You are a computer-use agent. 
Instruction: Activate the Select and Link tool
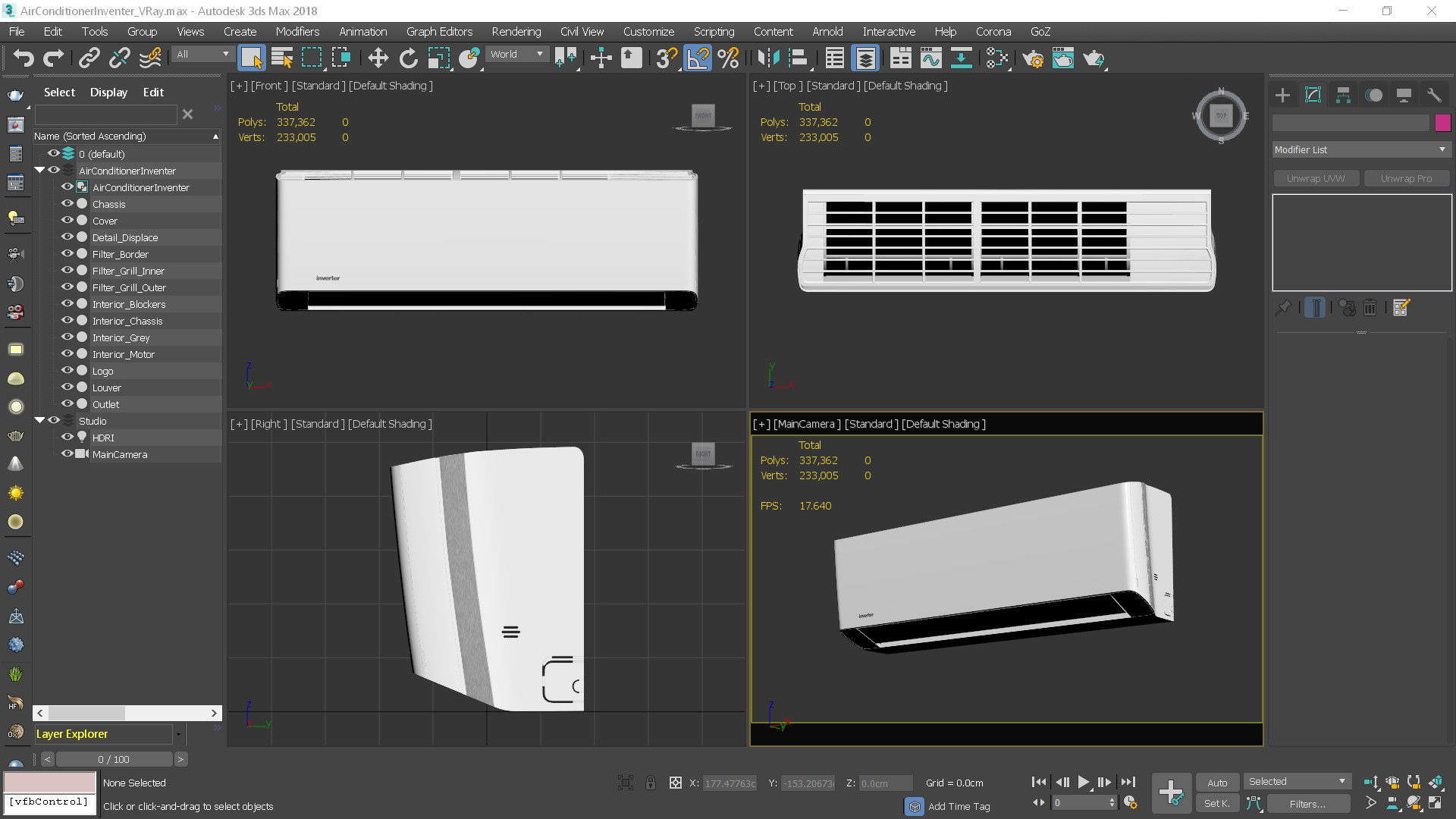point(89,58)
